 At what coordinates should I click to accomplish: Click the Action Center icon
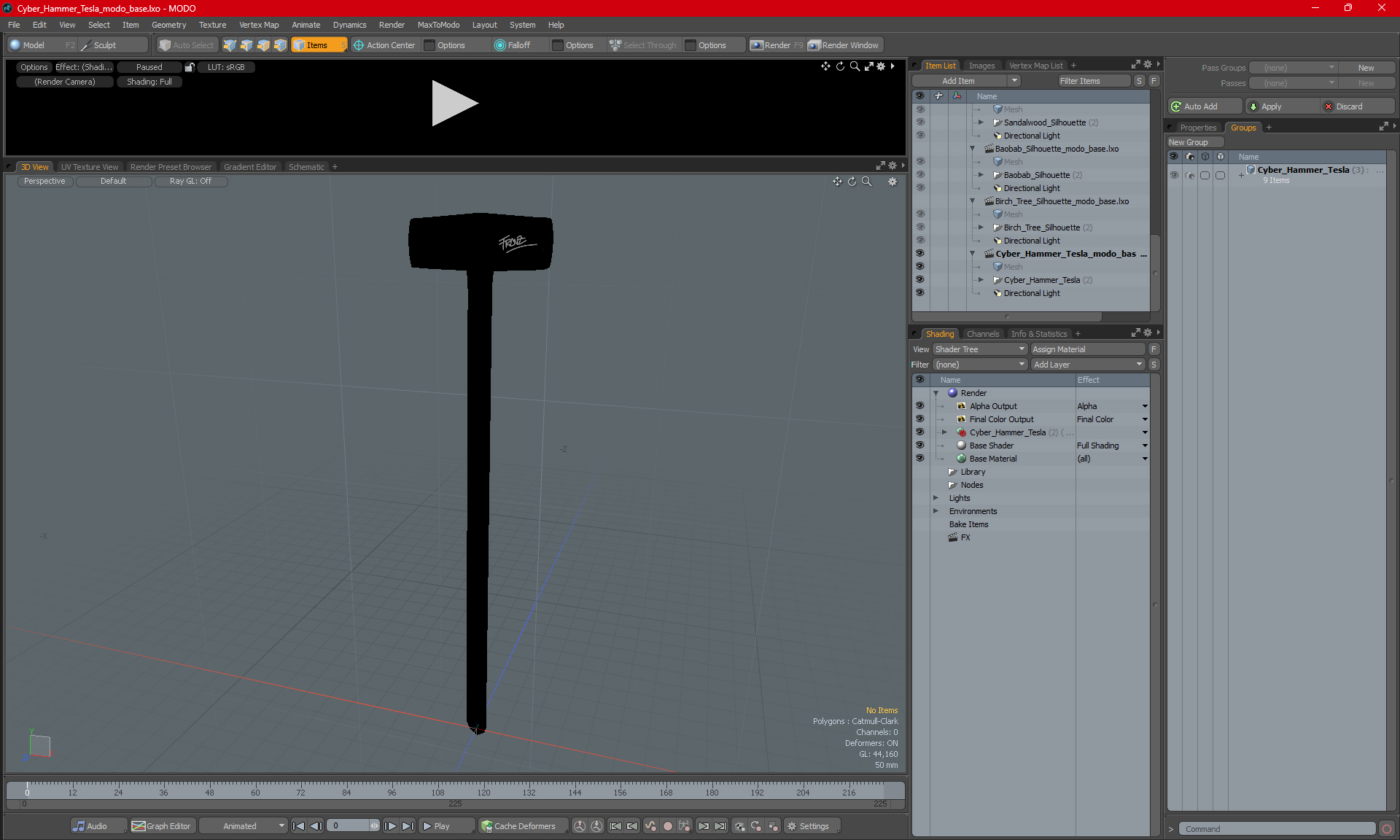pos(359,45)
